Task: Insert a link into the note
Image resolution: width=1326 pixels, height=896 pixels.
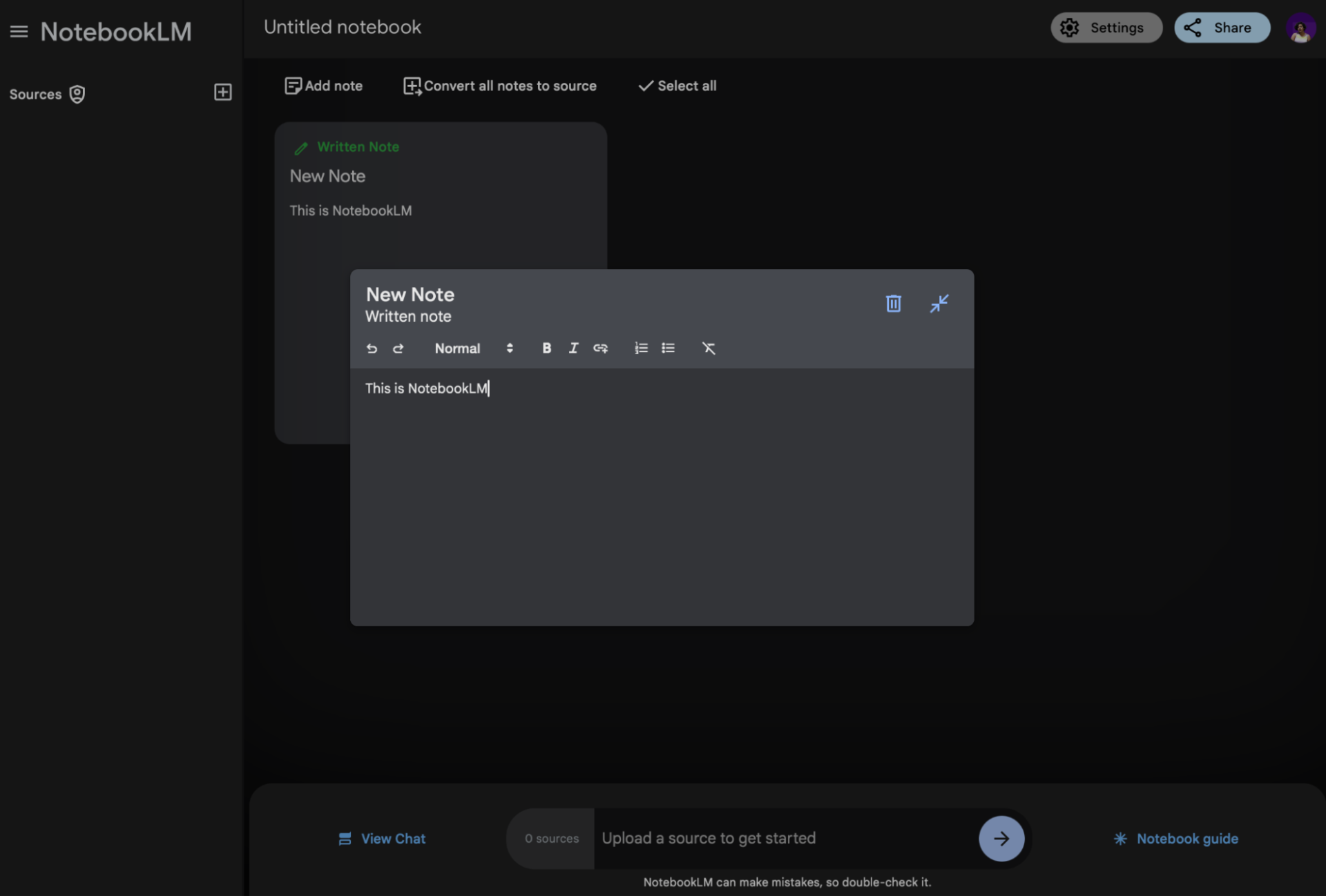Action: point(600,349)
